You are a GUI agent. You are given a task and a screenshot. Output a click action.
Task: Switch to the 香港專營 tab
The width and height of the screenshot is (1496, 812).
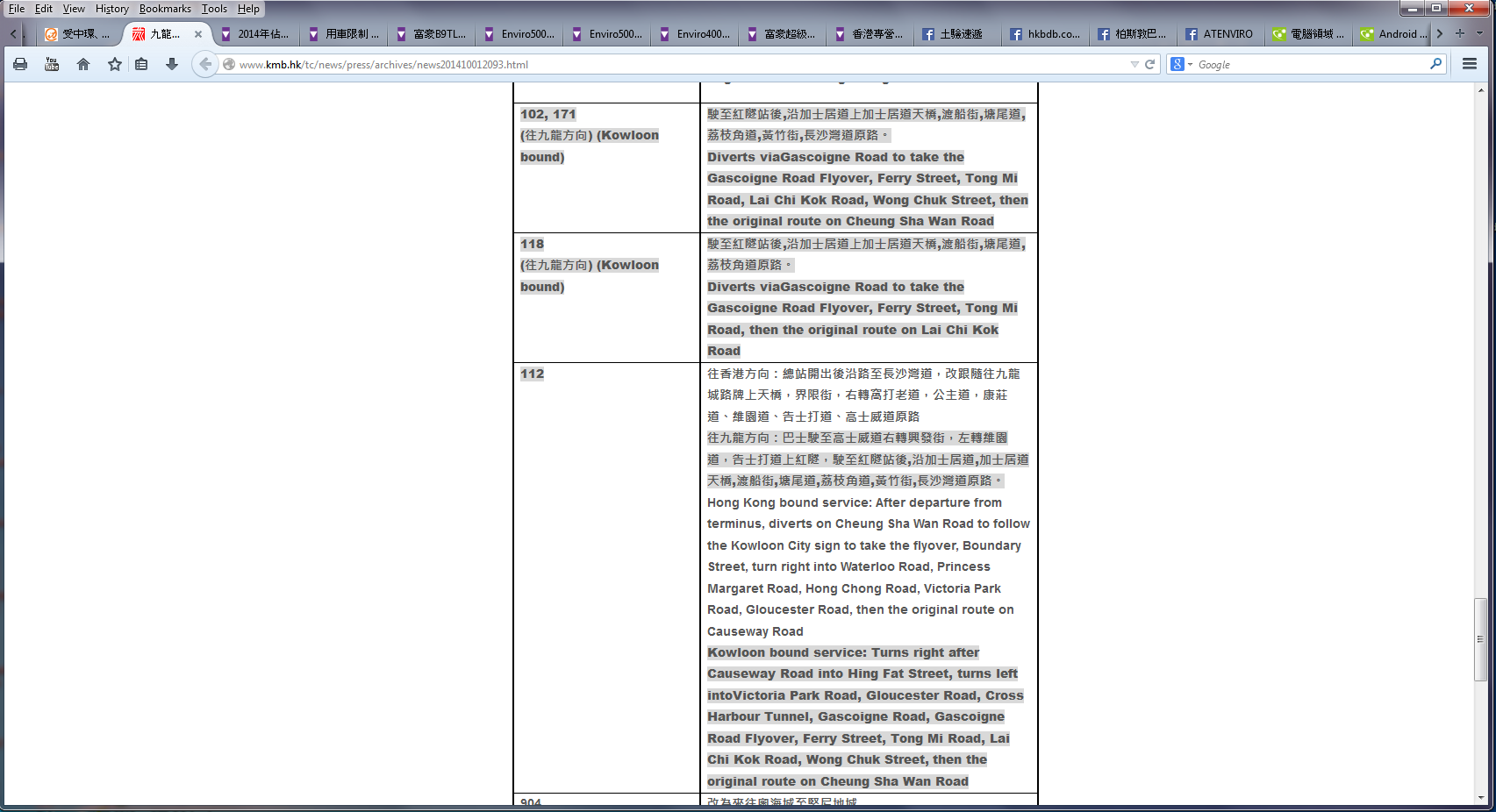point(870,34)
